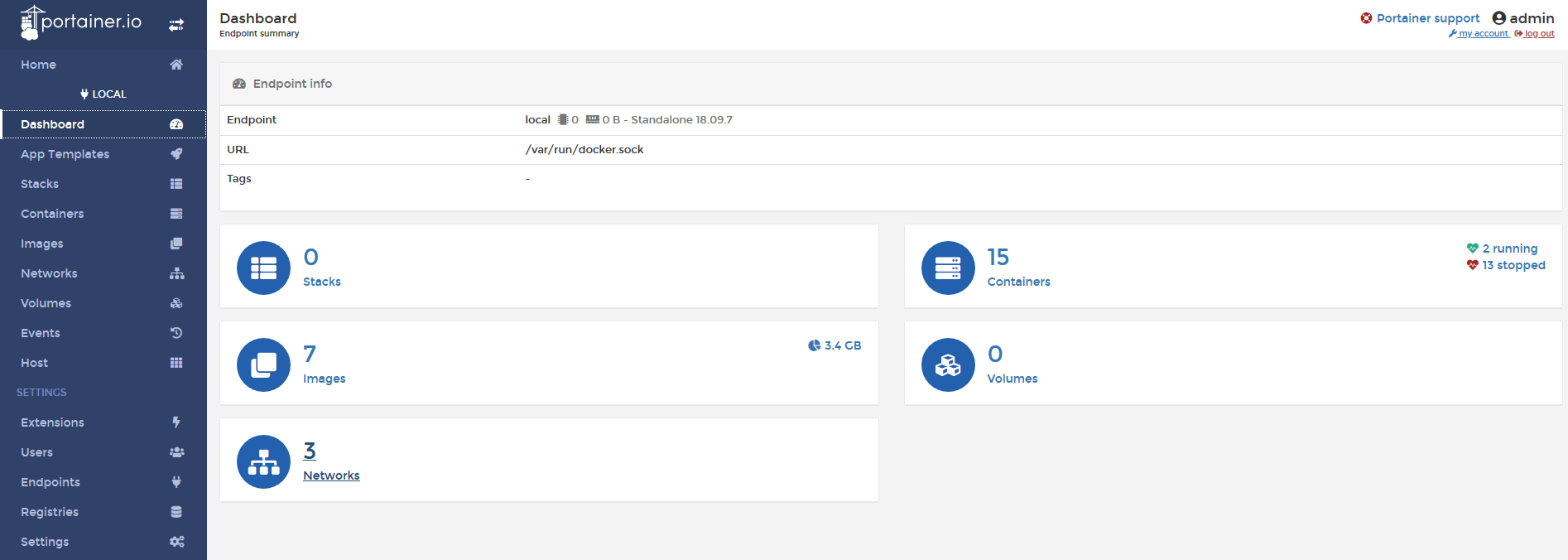Click the Settings gears icon

coord(176,542)
